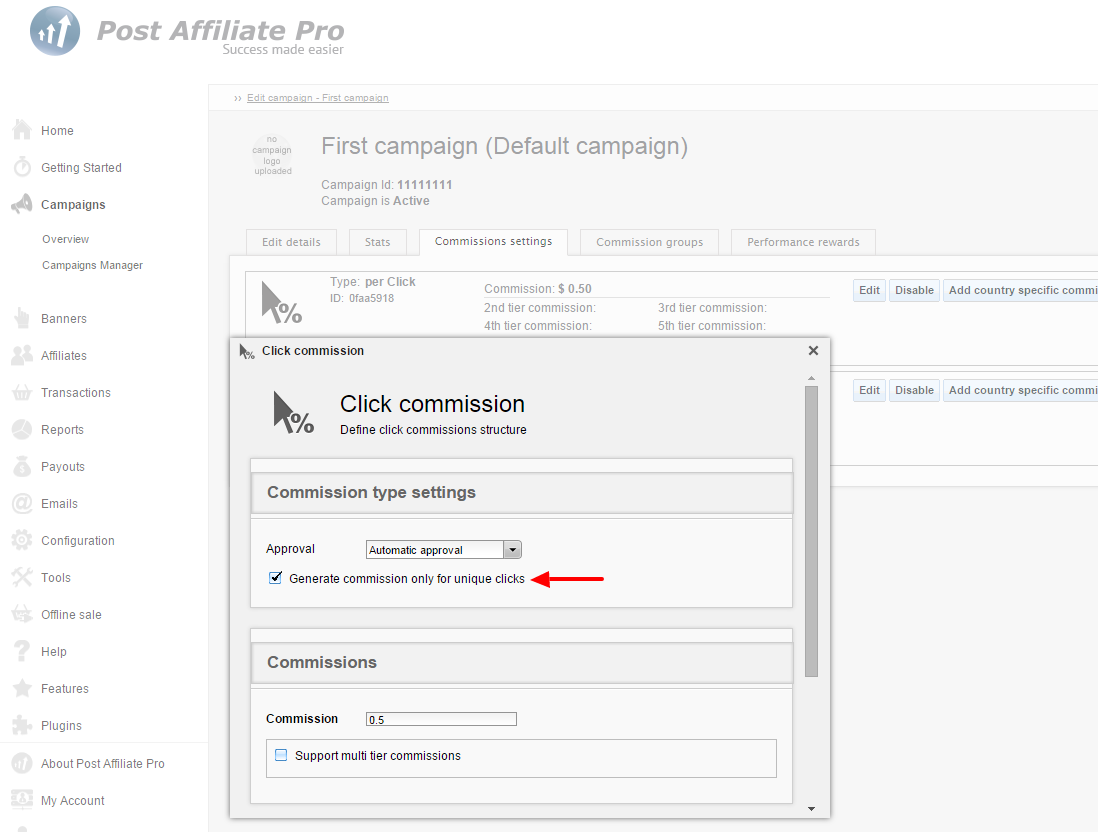
Task: Click Add country specific commission in second row
Action: (1020, 390)
